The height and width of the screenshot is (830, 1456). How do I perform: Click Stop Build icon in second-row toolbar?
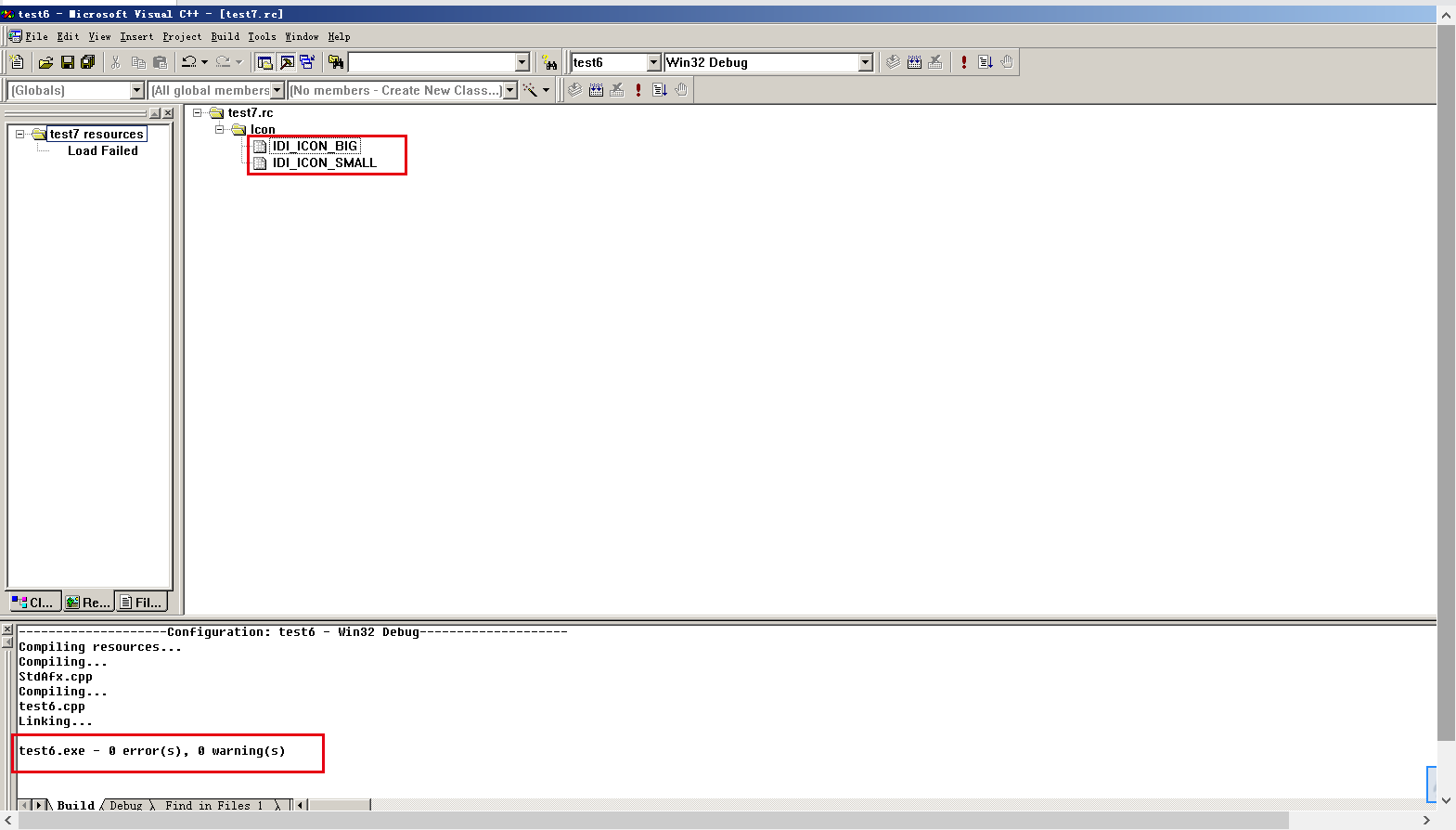click(x=617, y=90)
